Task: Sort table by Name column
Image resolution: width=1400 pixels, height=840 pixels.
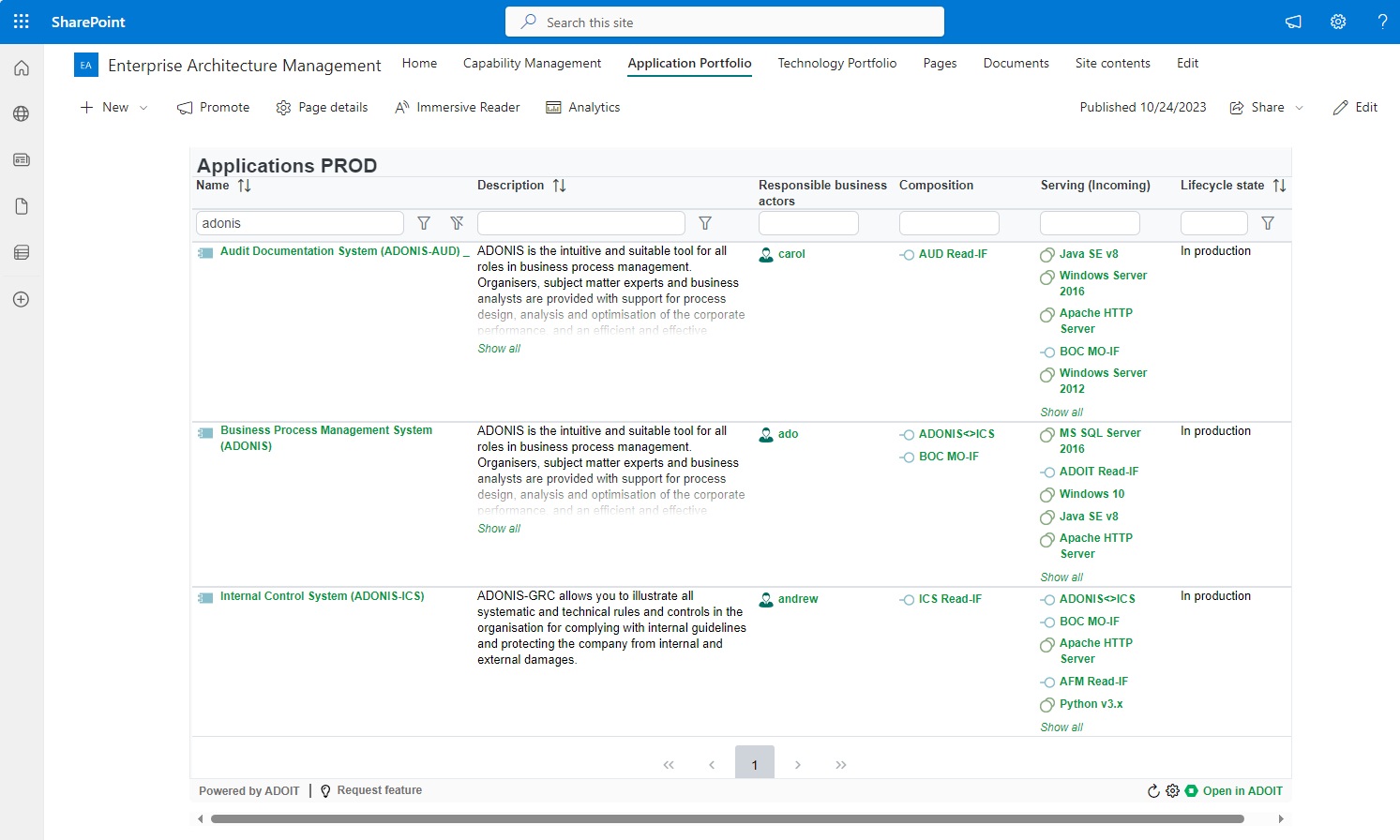Action: pyautogui.click(x=244, y=186)
